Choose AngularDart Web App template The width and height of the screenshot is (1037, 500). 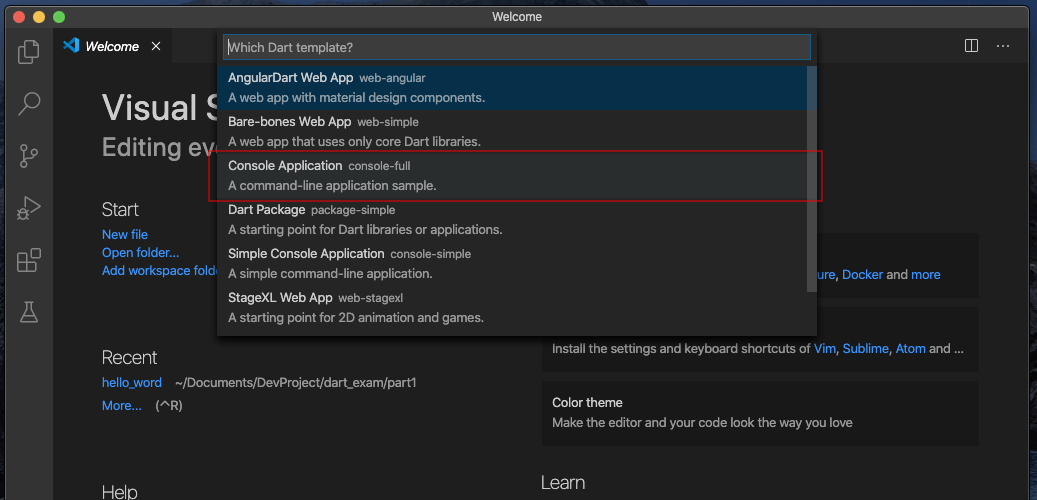click(513, 87)
